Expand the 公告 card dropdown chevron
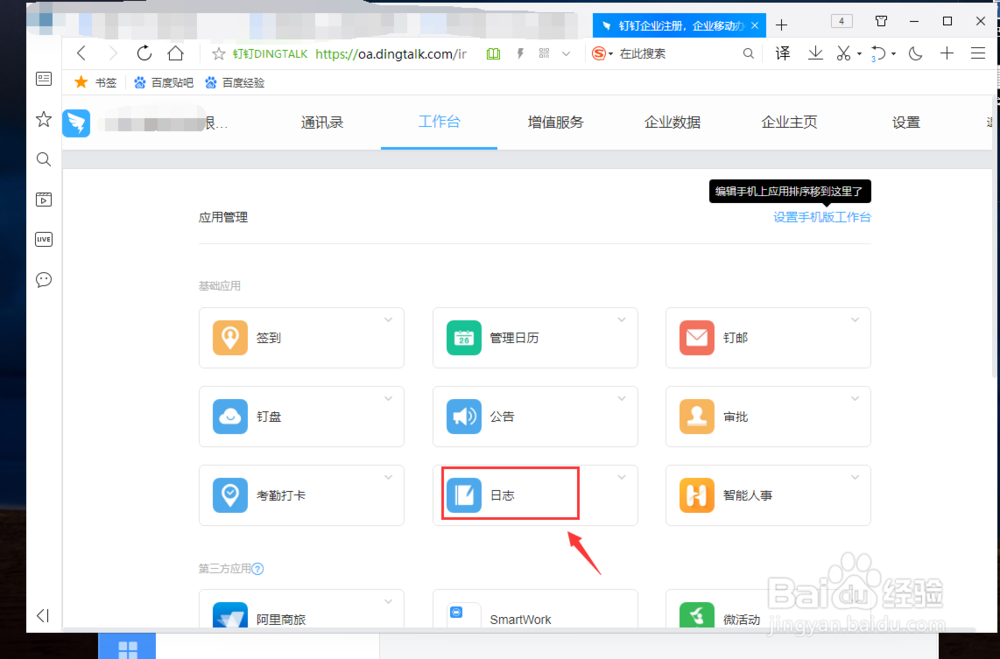 622,399
